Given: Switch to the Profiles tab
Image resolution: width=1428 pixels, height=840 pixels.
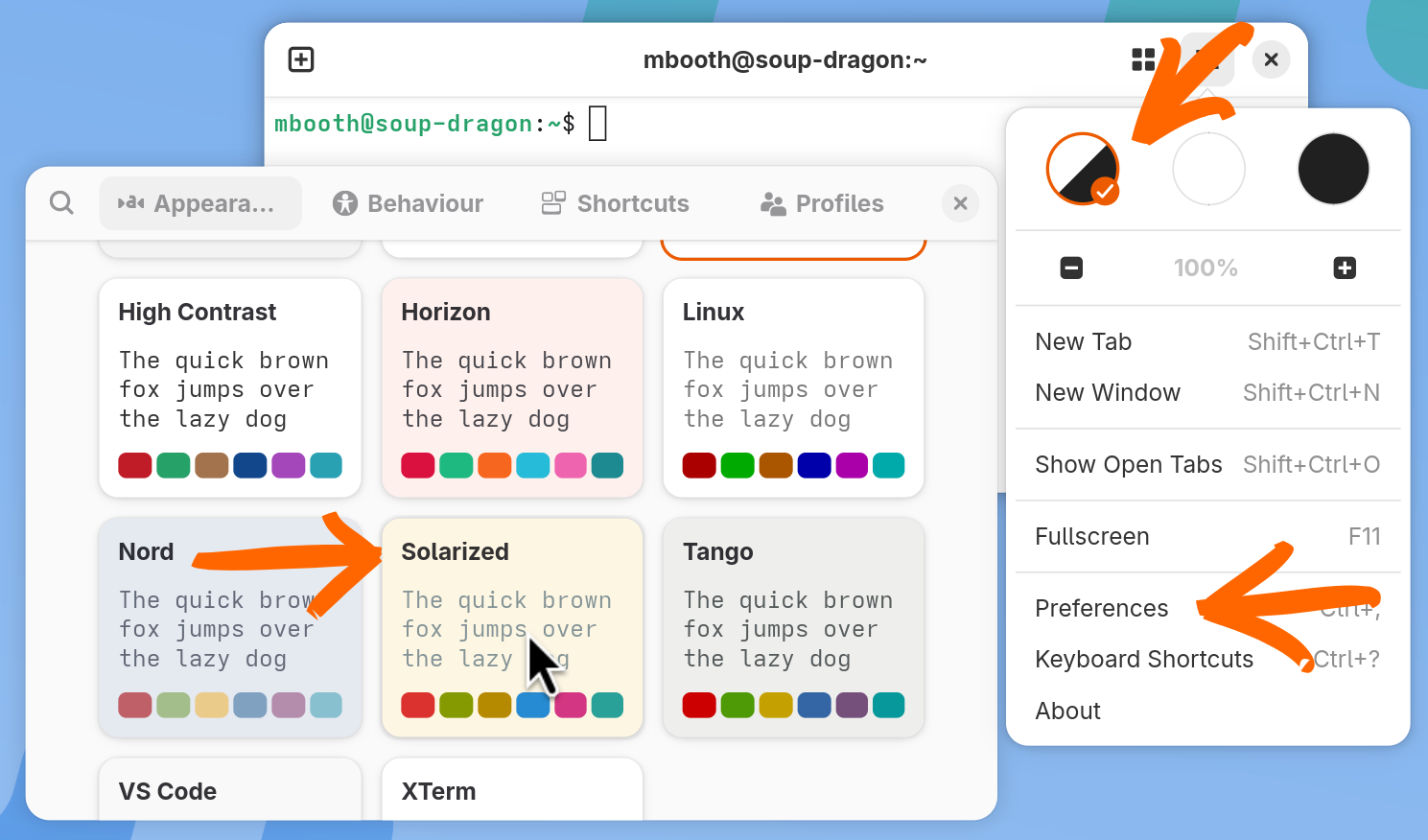Looking at the screenshot, I should [822, 203].
